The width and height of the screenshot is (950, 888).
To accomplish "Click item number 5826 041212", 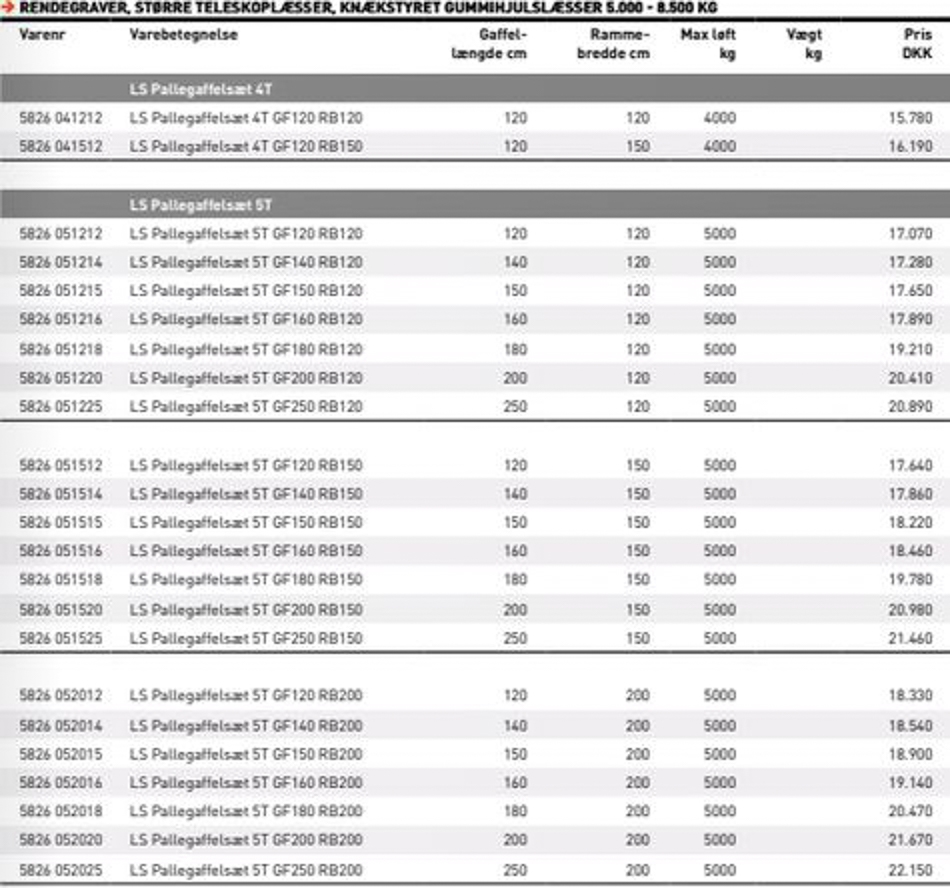I will pyautogui.click(x=60, y=118).
